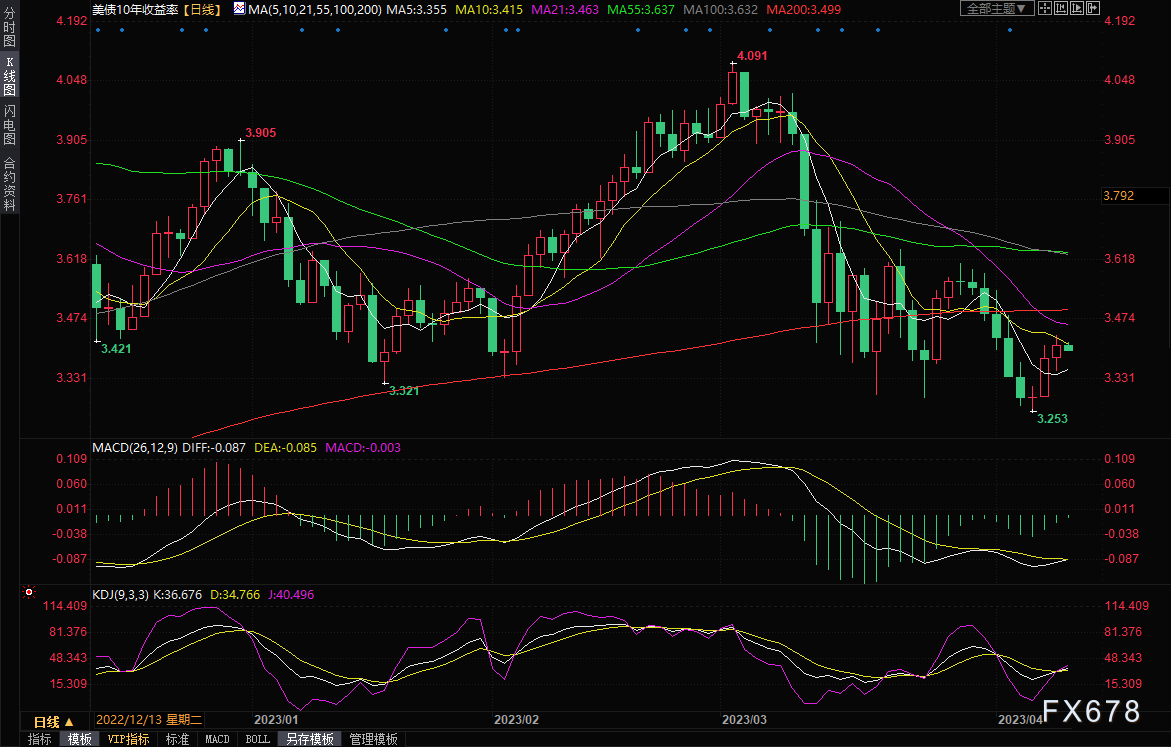Open the 全部主题 dropdown
The height and width of the screenshot is (747, 1171).
pos(996,8)
